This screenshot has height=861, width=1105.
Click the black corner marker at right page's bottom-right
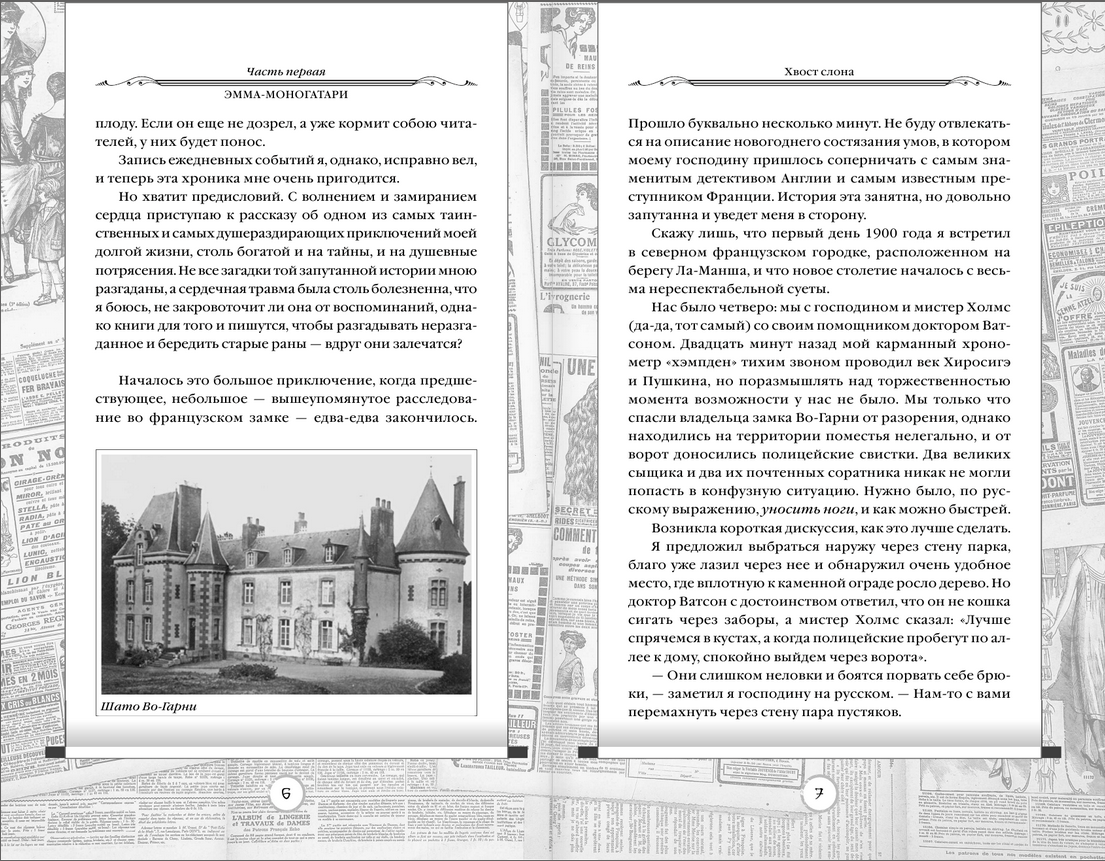(x=1050, y=752)
